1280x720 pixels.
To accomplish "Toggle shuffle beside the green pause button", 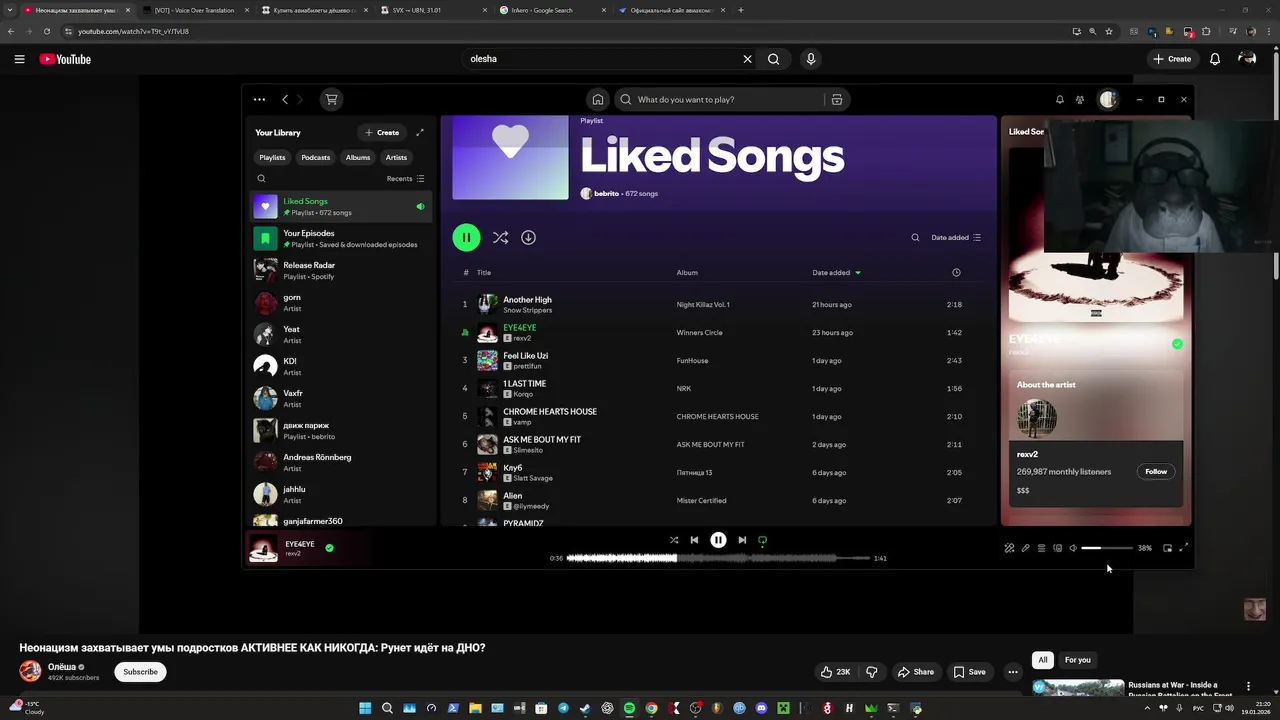I will coord(500,237).
